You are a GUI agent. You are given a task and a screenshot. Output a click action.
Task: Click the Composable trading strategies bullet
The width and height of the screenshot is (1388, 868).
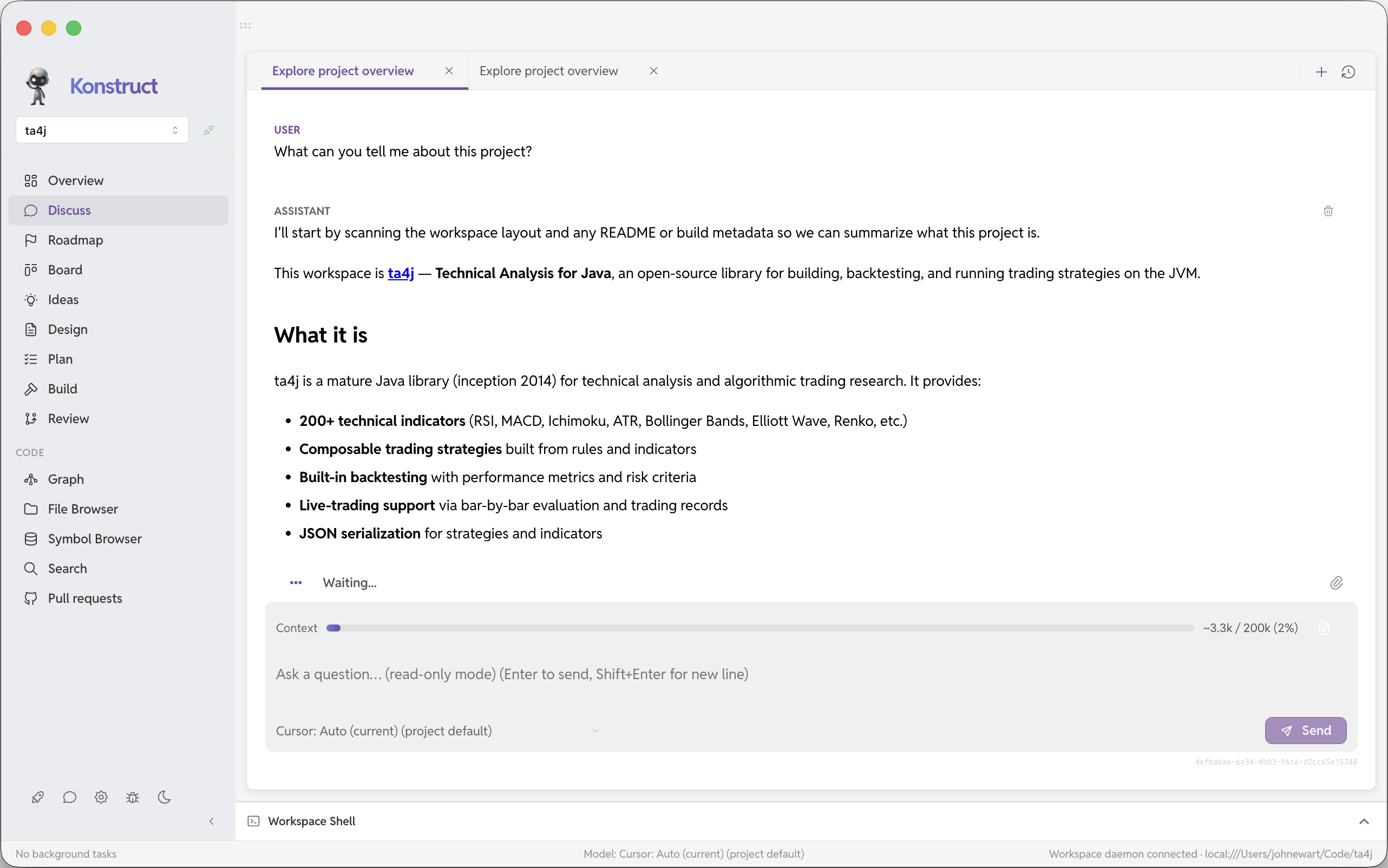(497, 449)
